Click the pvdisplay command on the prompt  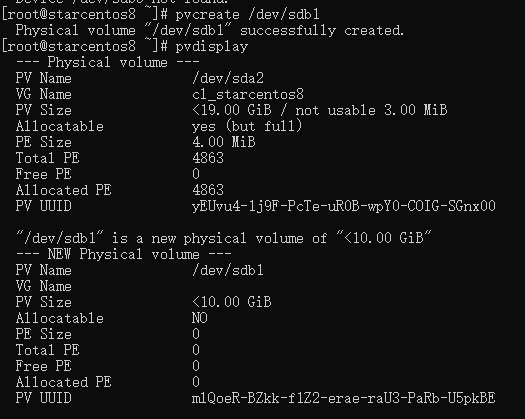pyautogui.click(x=212, y=47)
